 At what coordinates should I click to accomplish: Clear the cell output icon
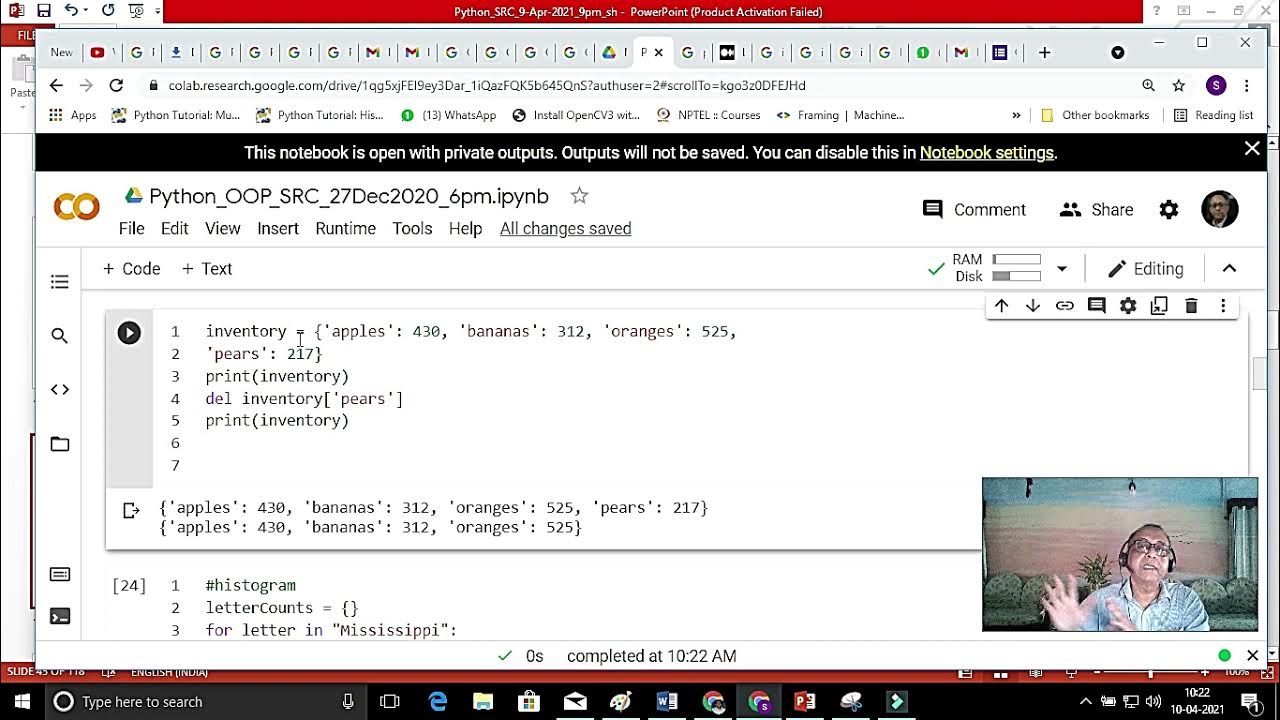point(131,511)
